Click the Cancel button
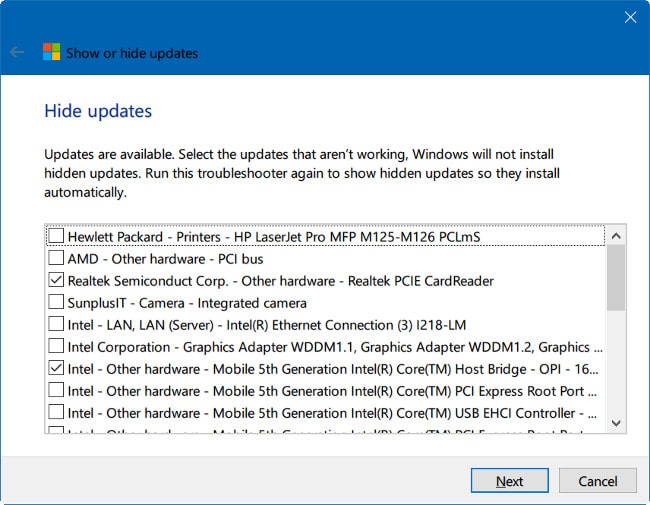Screen dimensions: 650x505 click(x=597, y=481)
